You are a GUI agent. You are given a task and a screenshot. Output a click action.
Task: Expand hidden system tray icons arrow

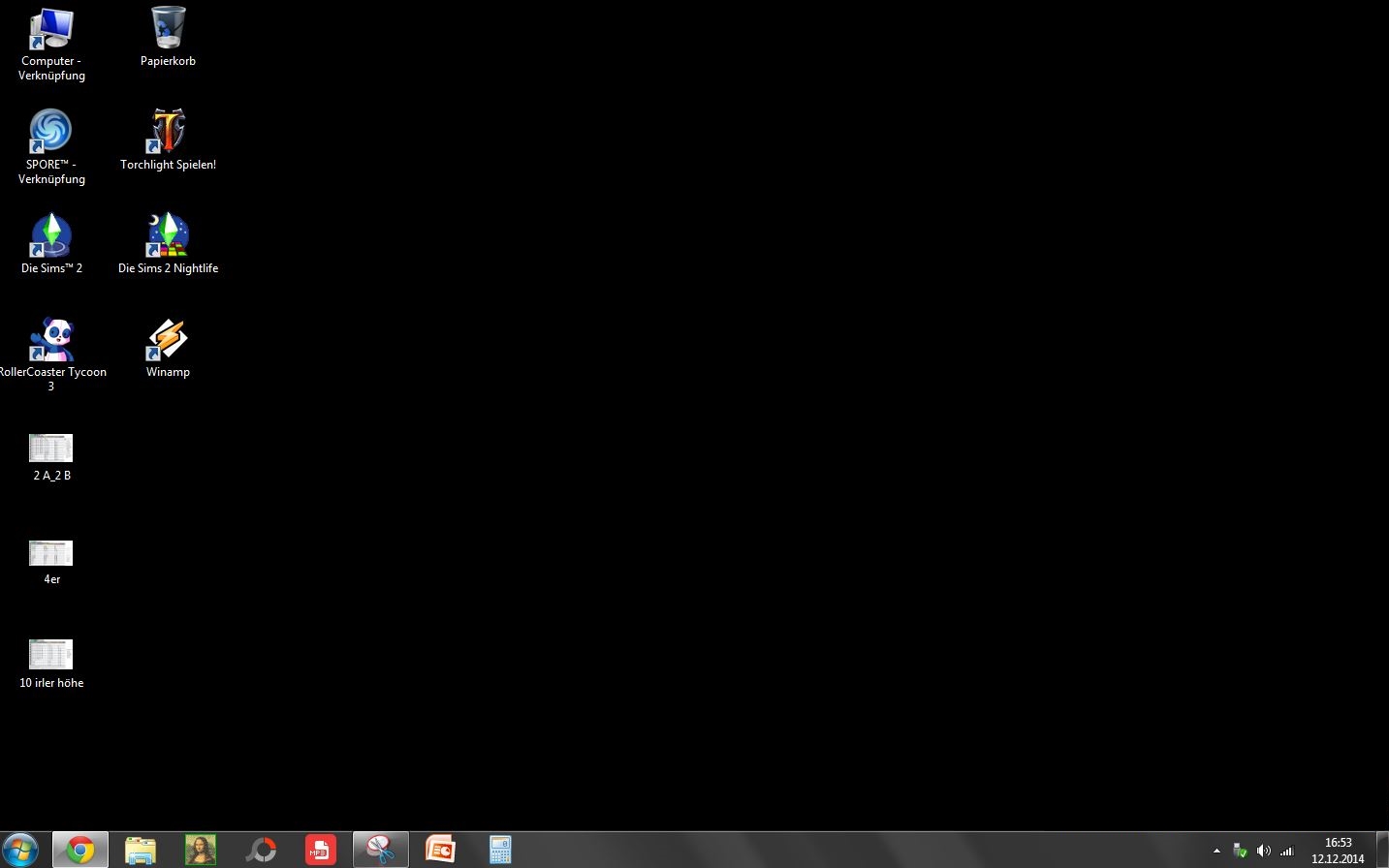(1216, 852)
